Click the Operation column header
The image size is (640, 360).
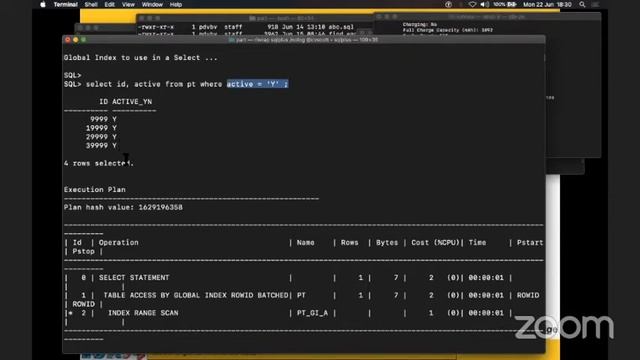pyautogui.click(x=118, y=242)
